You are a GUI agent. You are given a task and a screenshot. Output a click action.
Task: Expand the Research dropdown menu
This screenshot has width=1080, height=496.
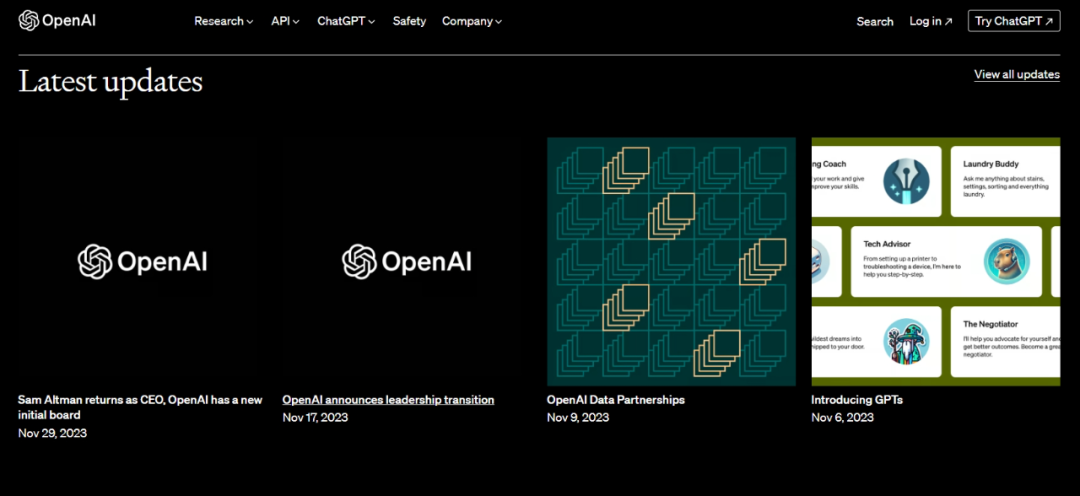click(223, 21)
